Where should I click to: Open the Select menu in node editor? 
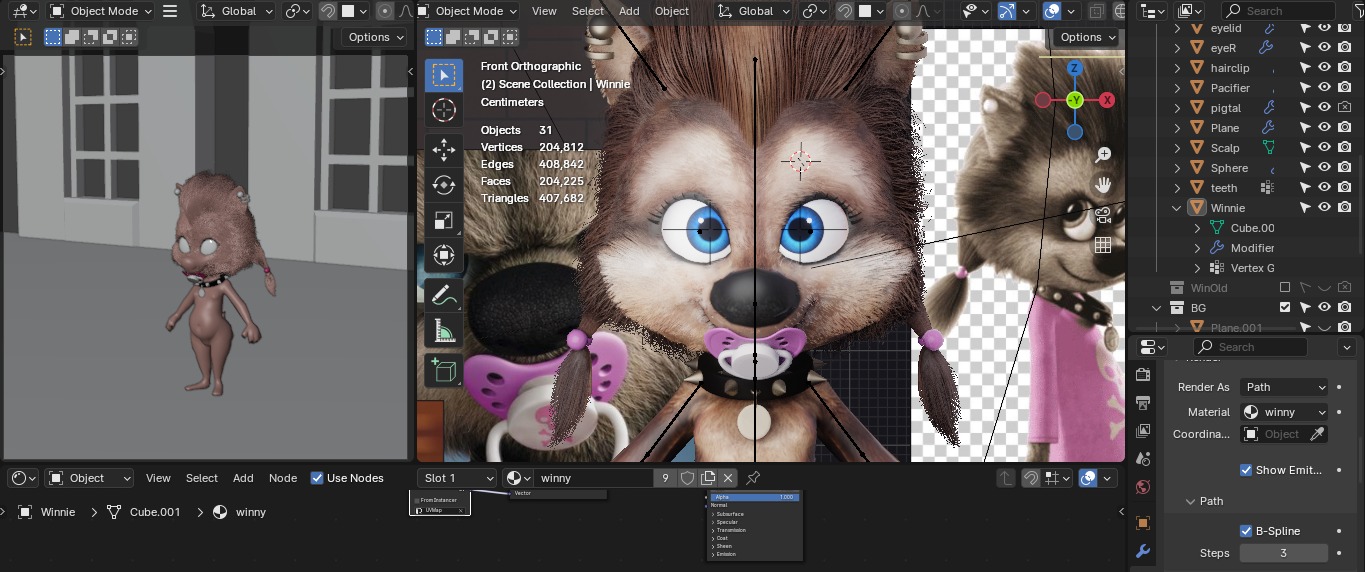[201, 478]
